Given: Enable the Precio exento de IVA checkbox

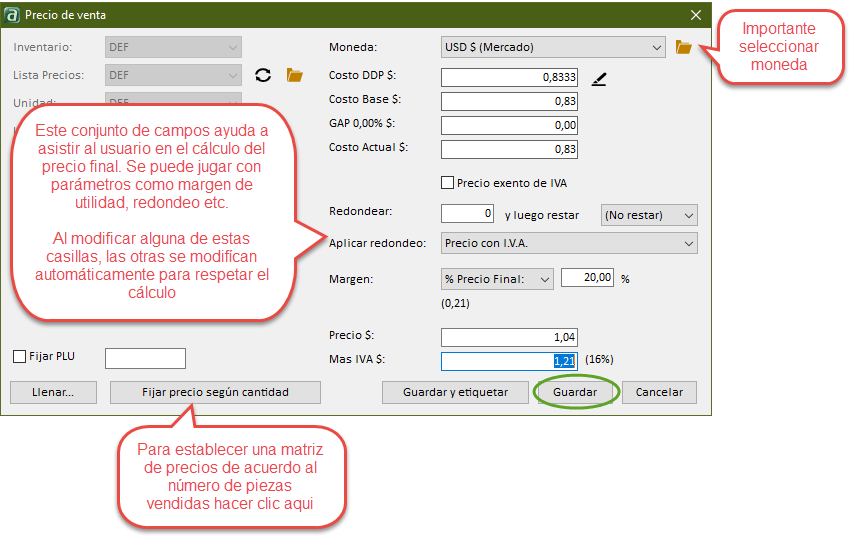Looking at the screenshot, I should (448, 183).
